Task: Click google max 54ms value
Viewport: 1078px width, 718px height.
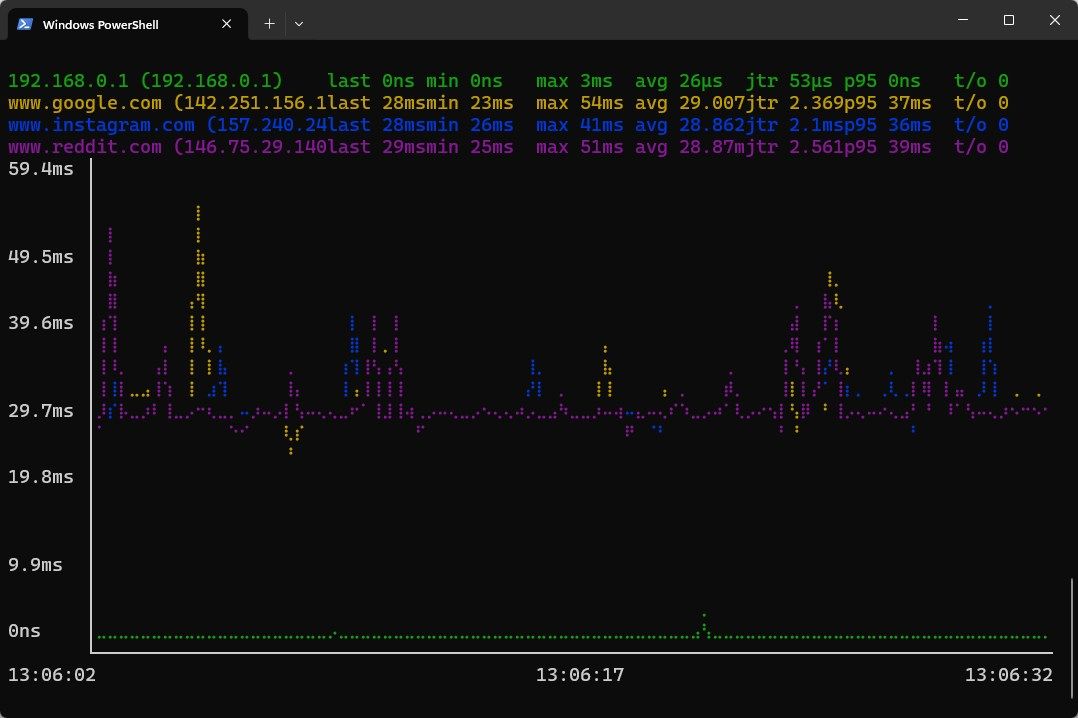Action: (x=580, y=103)
